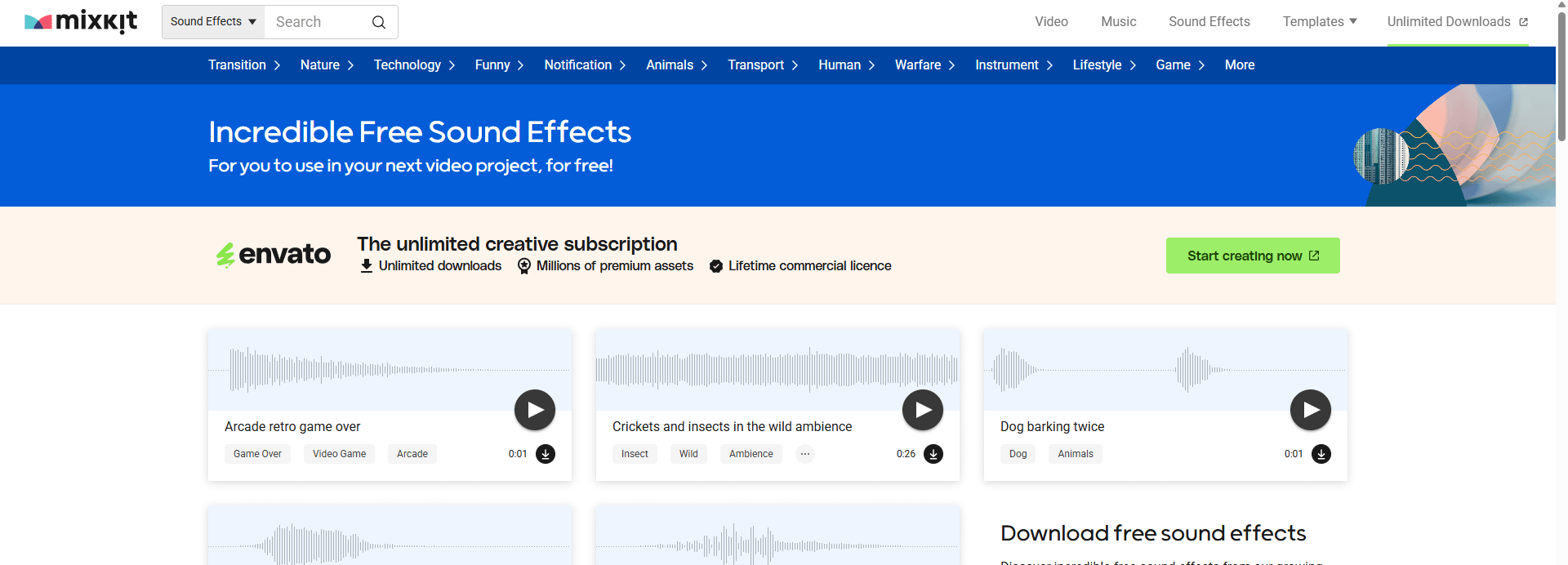The image size is (1568, 565).
Task: Download Crickets and insects ambience sound
Action: coord(933,454)
